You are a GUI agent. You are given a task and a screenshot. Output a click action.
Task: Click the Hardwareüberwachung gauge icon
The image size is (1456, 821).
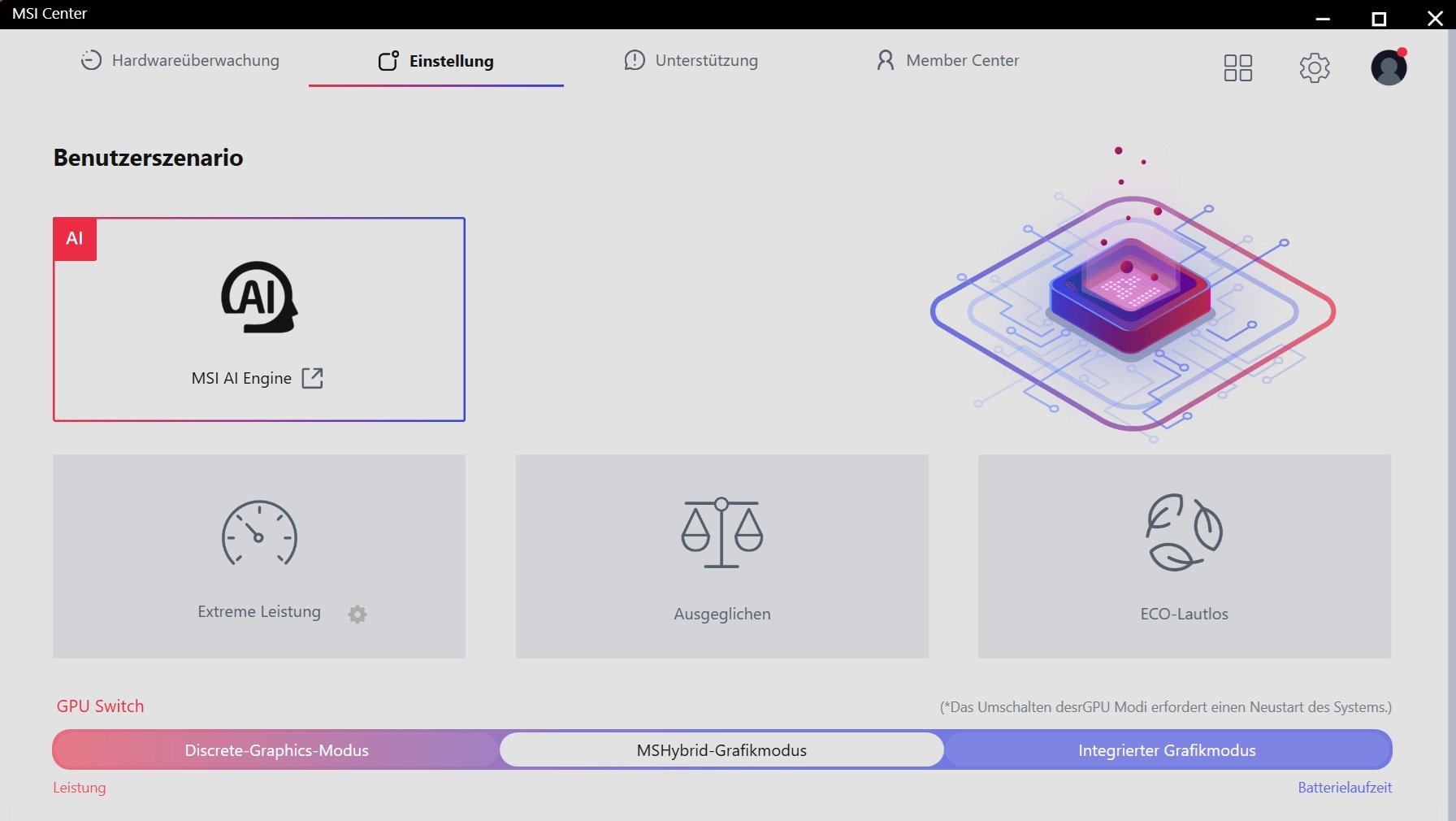(x=91, y=60)
